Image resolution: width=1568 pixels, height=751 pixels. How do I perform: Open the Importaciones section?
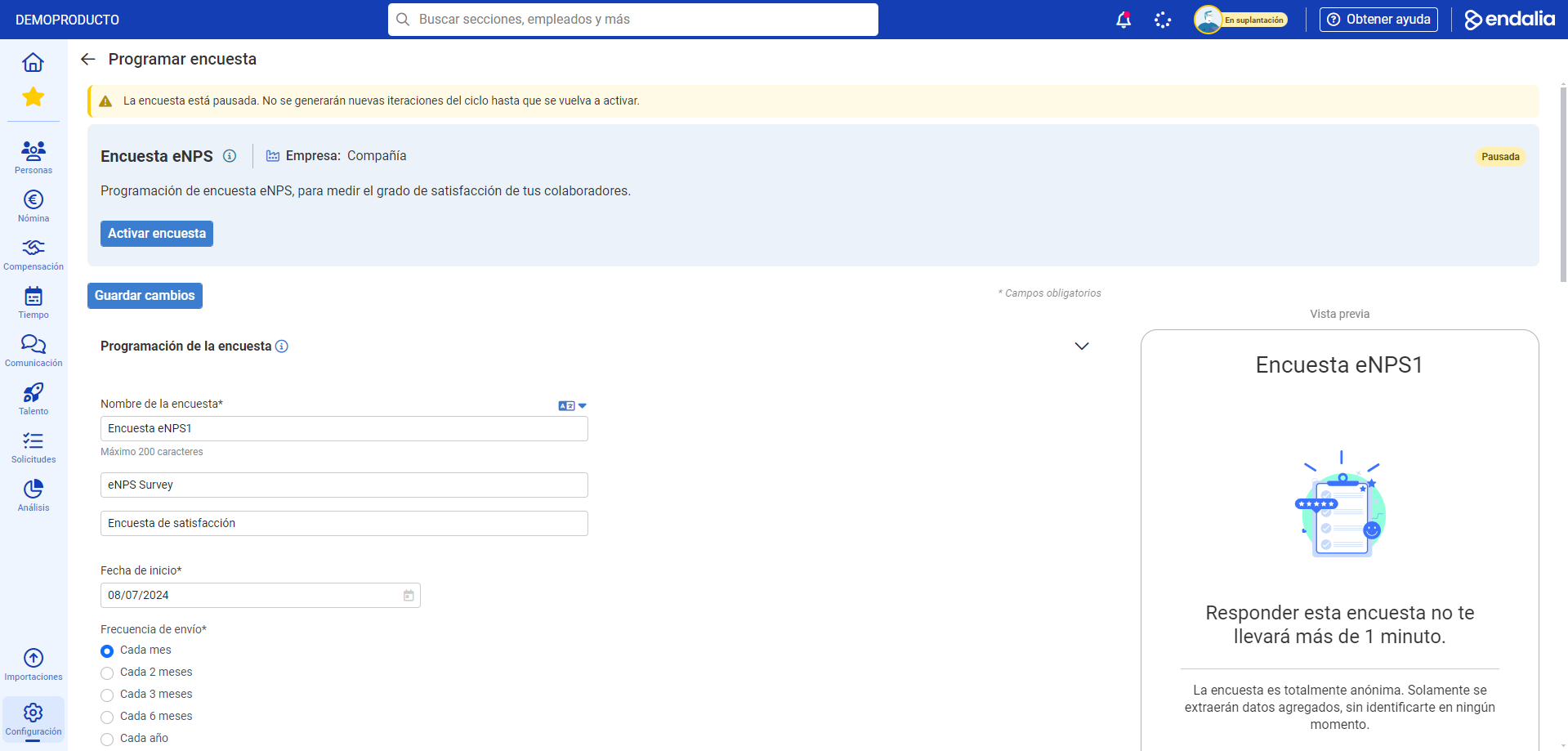coord(34,664)
